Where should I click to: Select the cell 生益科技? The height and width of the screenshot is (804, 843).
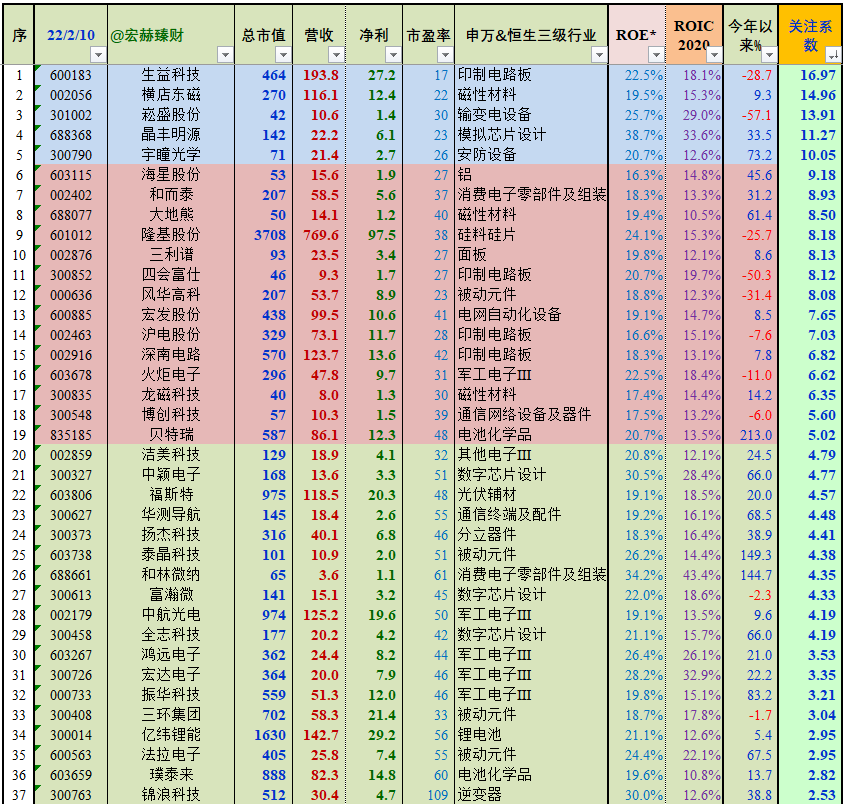pos(171,75)
